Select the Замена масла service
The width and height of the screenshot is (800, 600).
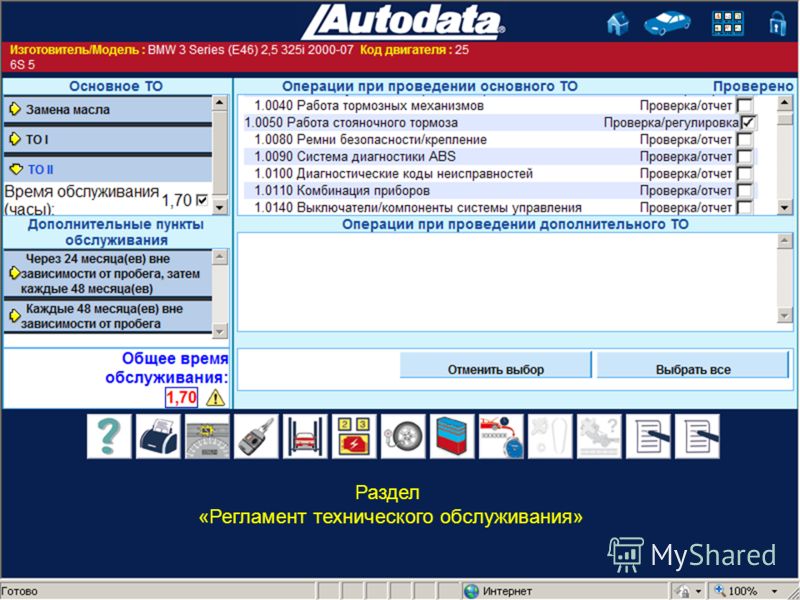pos(108,109)
